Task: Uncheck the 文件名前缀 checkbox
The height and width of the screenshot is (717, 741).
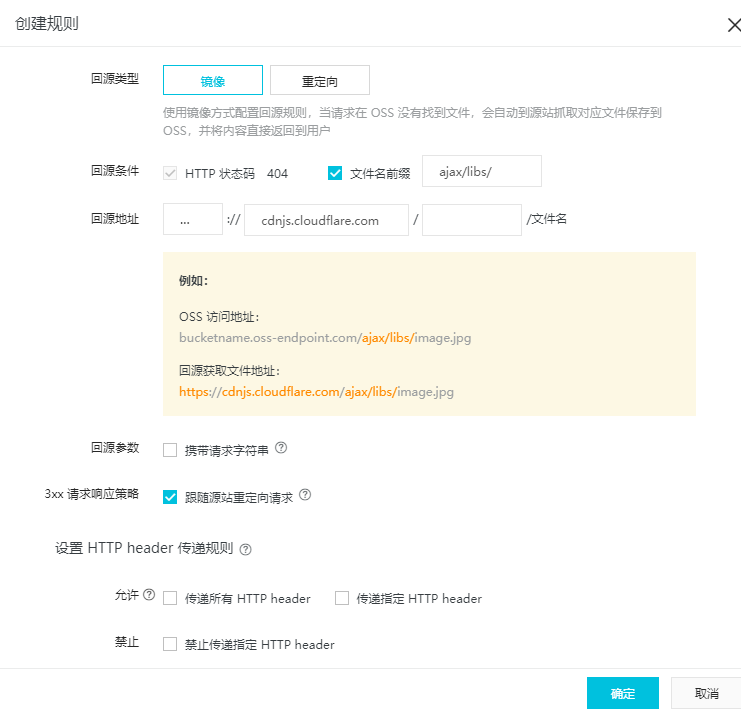Action: 335,173
